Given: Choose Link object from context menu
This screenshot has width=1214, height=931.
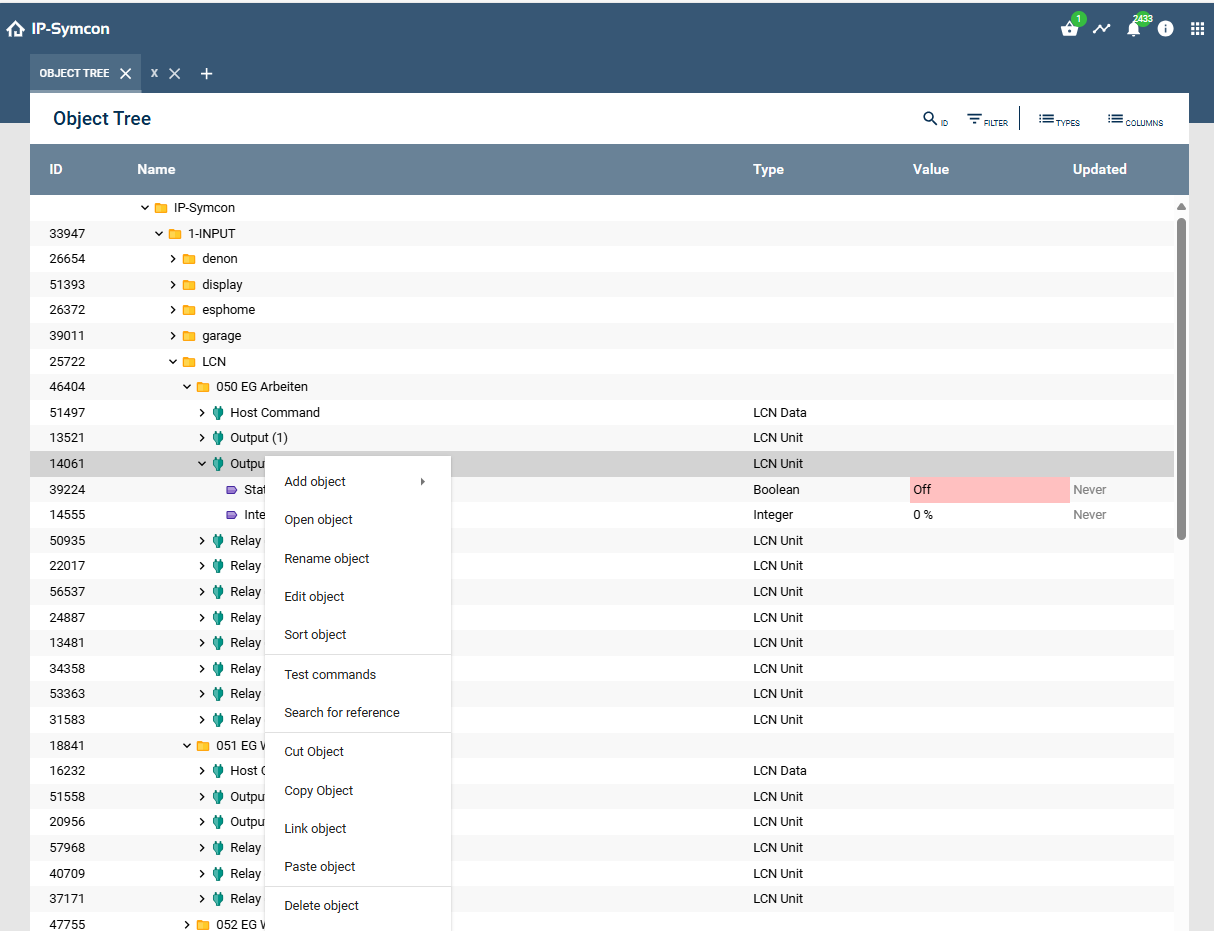Looking at the screenshot, I should pos(357,829).
